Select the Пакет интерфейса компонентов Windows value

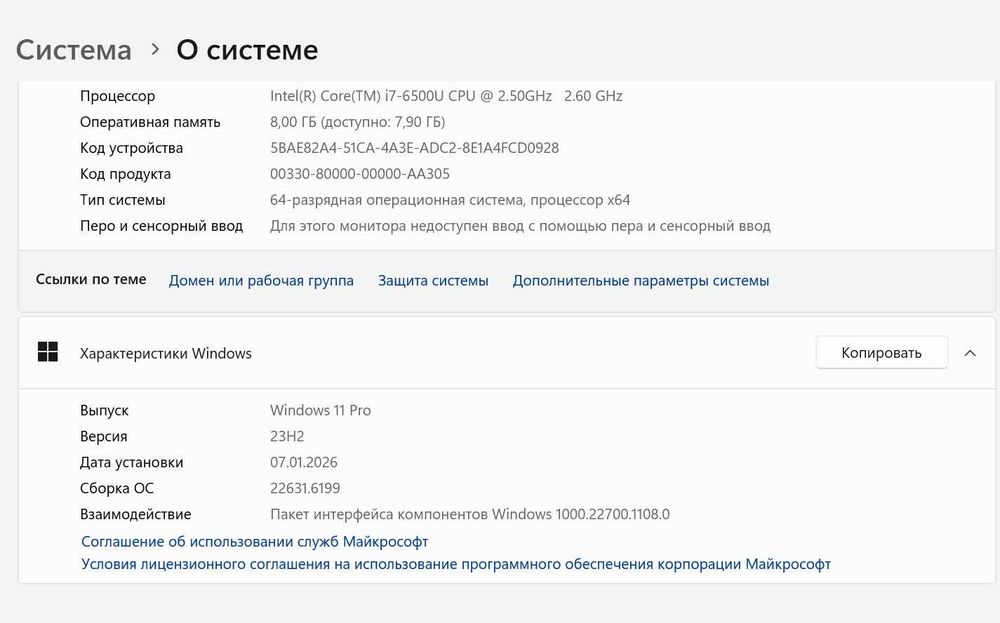tap(470, 514)
